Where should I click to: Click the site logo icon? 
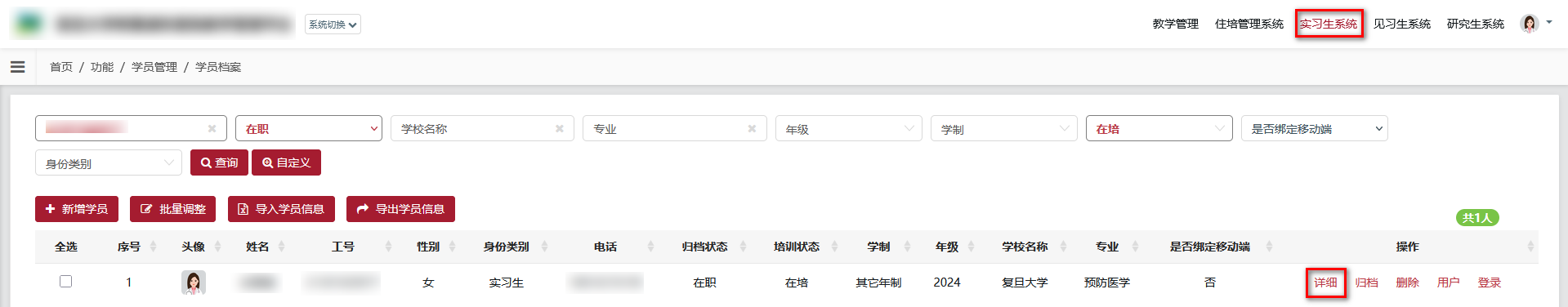[x=29, y=24]
